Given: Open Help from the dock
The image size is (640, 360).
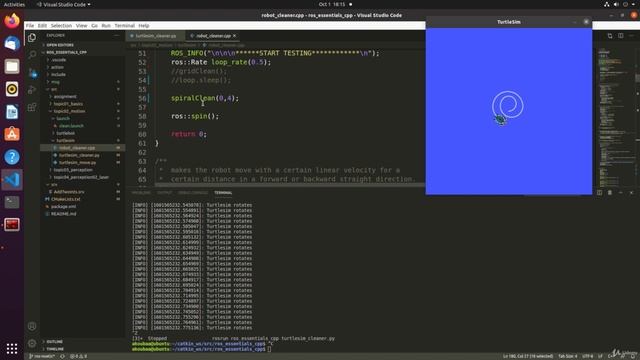Looking at the screenshot, I should (x=12, y=157).
